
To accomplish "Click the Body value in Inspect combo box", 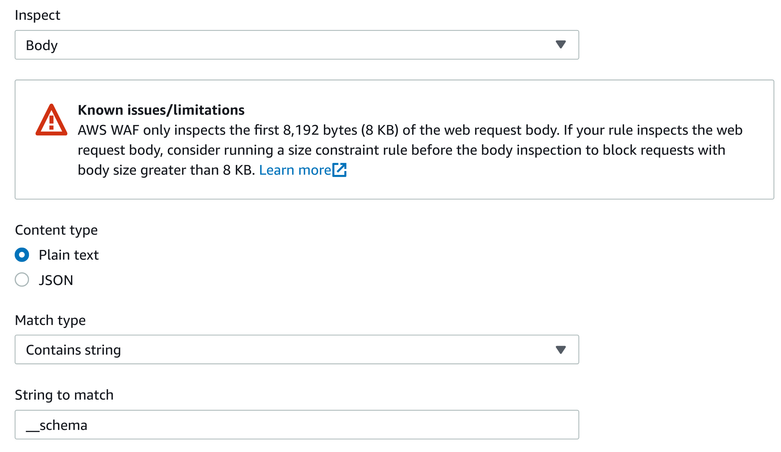I will (x=42, y=45).
